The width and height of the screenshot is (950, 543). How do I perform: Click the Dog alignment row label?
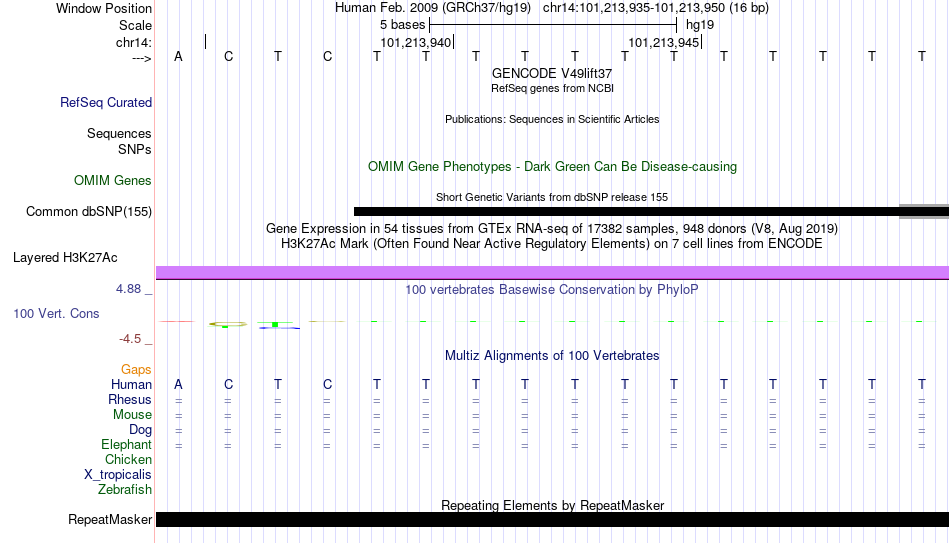tap(141, 430)
